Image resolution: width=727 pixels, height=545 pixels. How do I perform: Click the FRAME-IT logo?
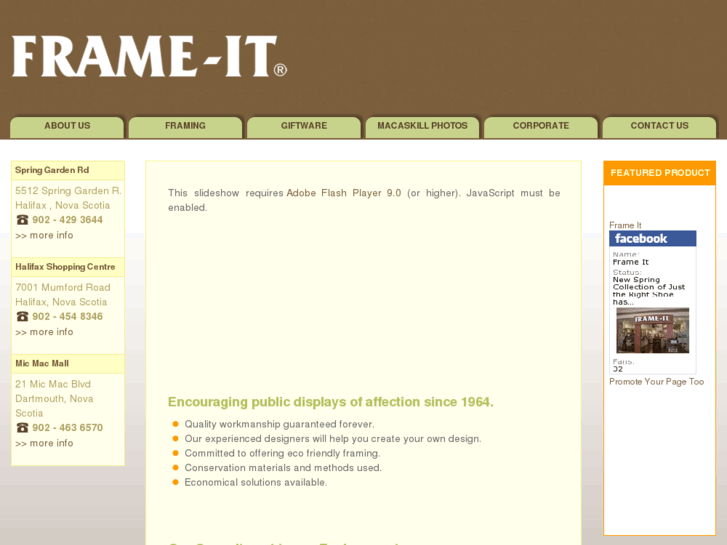tap(149, 57)
